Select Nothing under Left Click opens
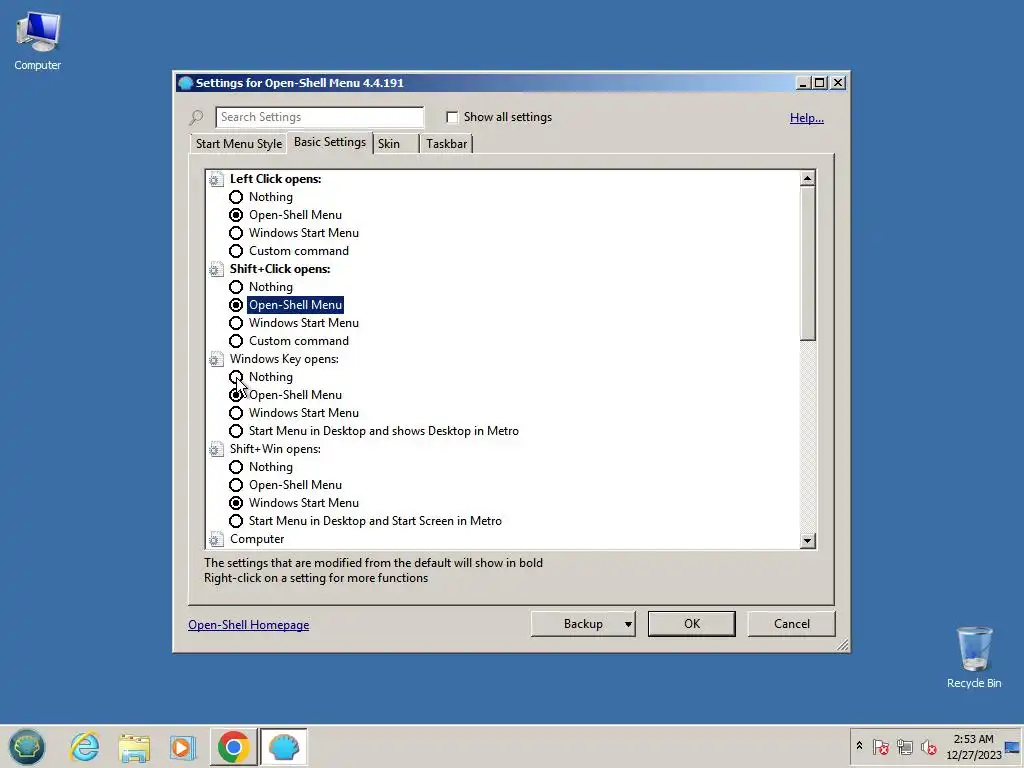This screenshot has width=1024, height=768. point(236,197)
